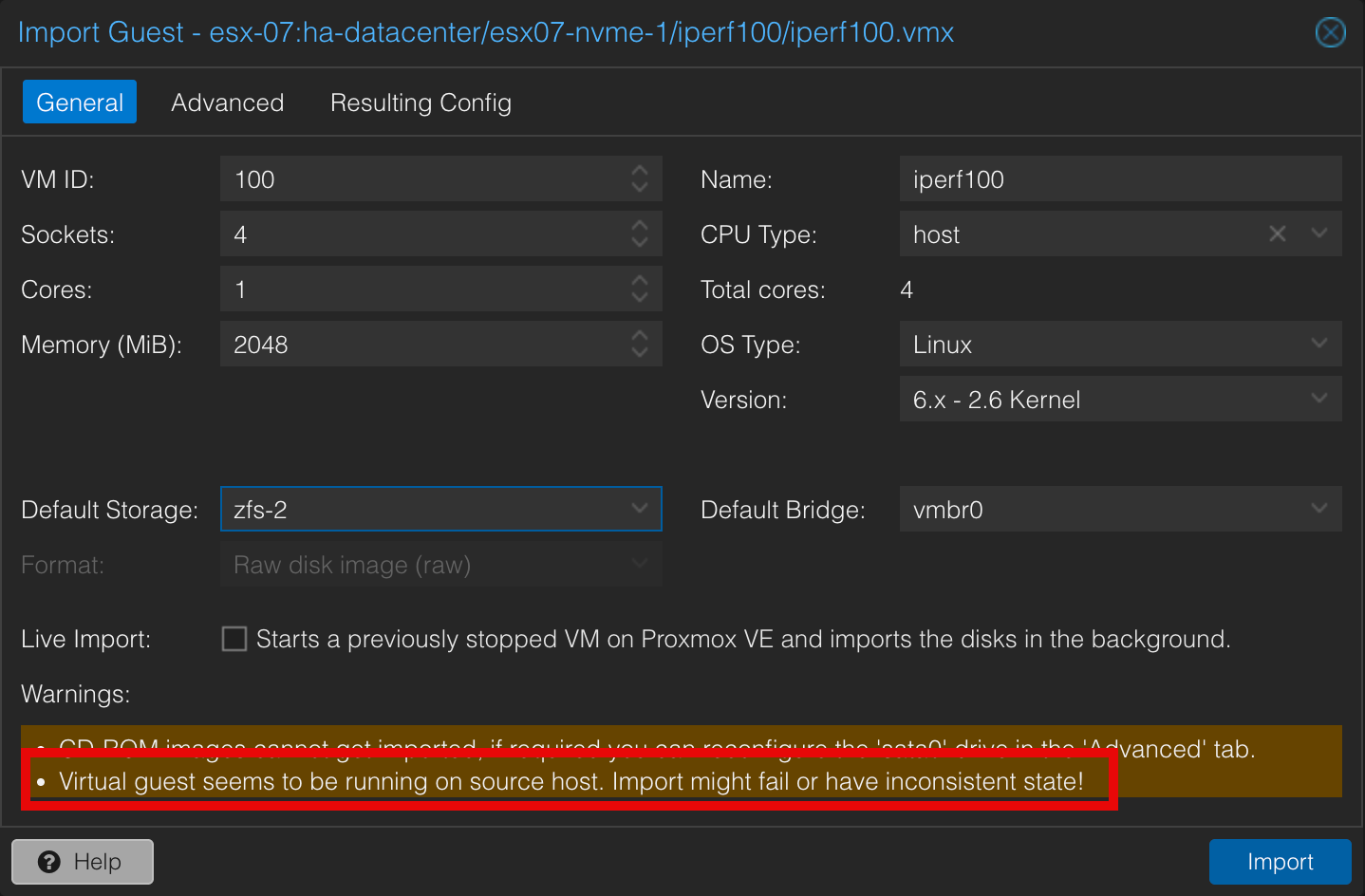Screen dimensions: 1365x896
Task: Open the Resulting Config tab
Action: (421, 102)
